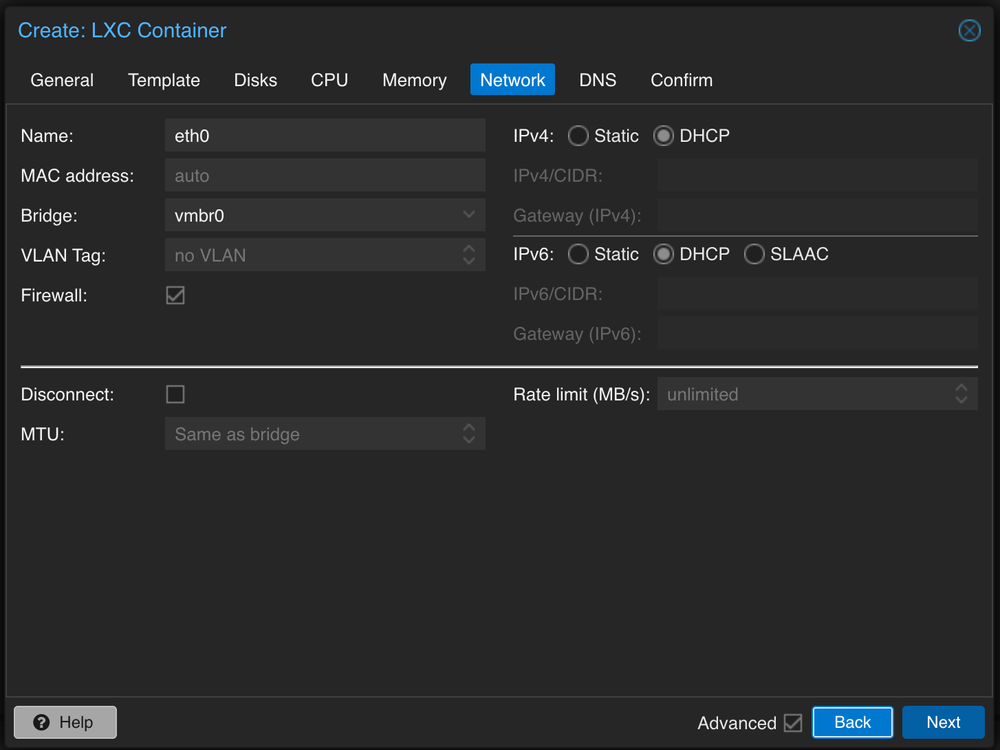Check the Disconnect option

pyautogui.click(x=175, y=394)
